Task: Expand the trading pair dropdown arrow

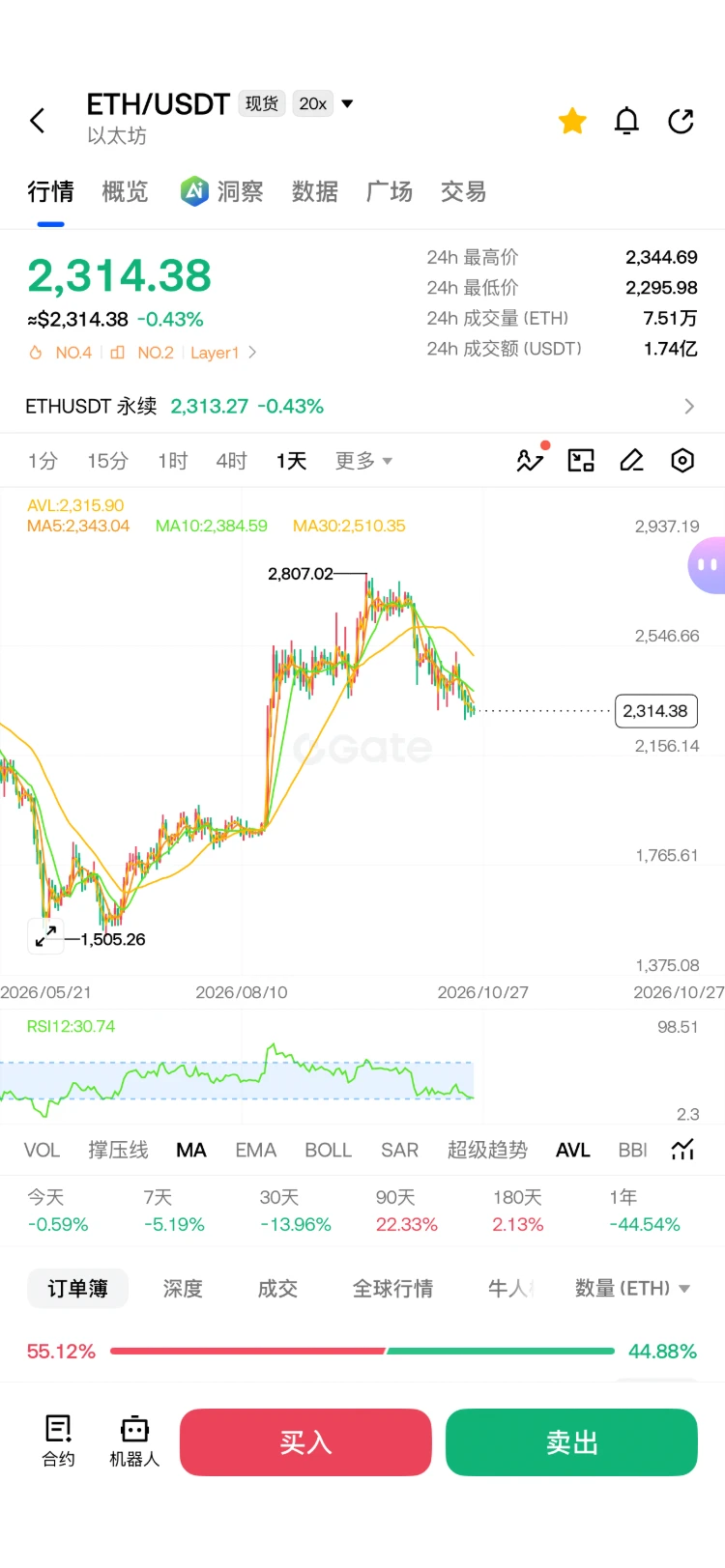Action: 348,103
